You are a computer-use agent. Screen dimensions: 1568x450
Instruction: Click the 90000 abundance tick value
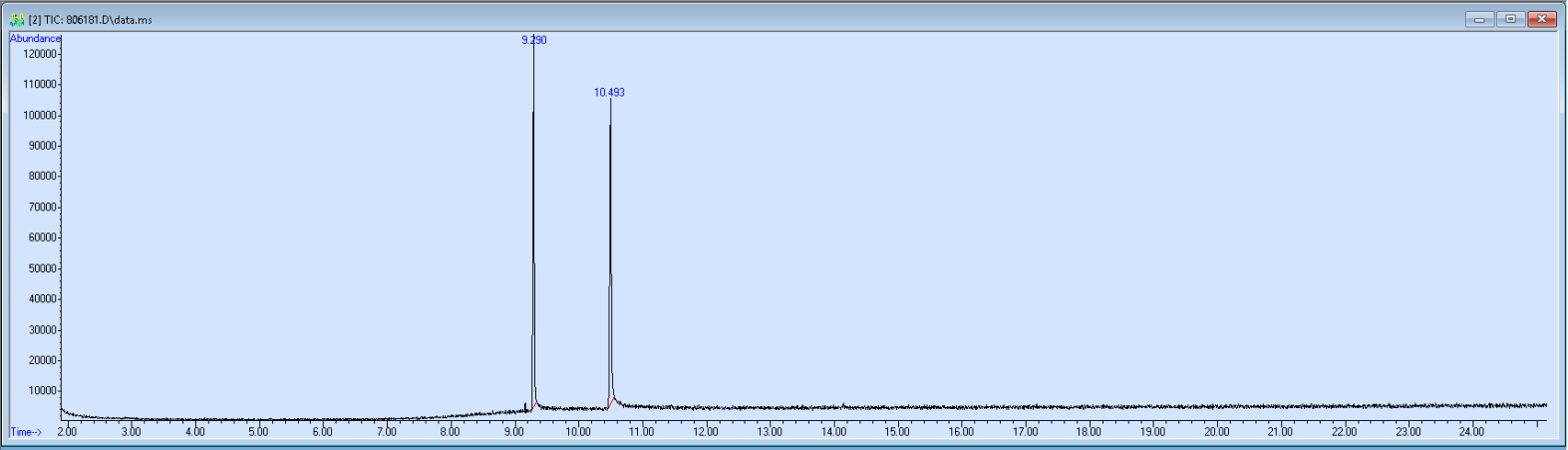click(x=42, y=146)
